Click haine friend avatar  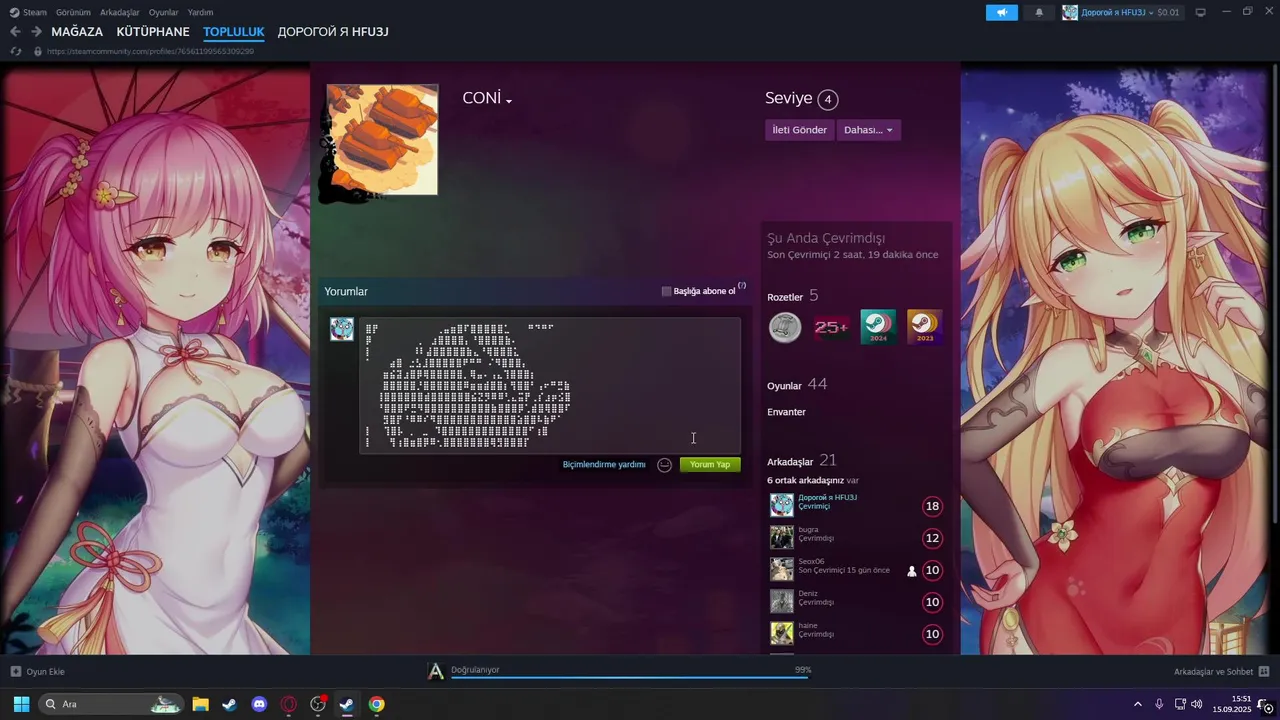pos(781,634)
